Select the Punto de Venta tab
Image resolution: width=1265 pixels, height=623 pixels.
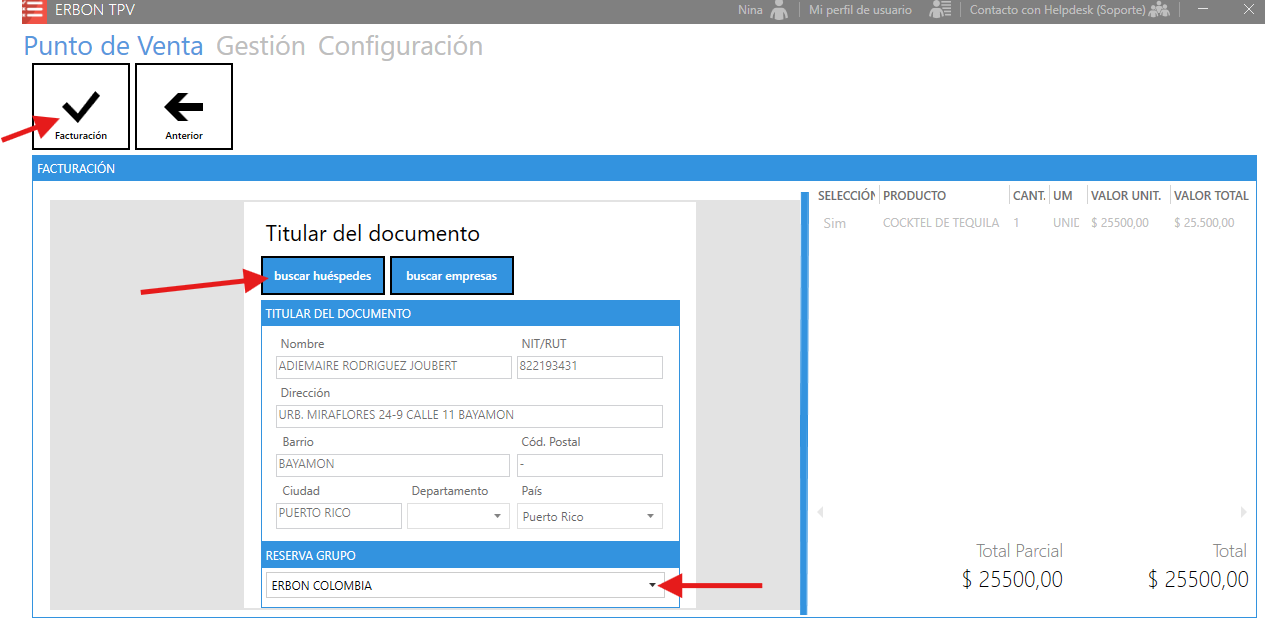point(113,46)
